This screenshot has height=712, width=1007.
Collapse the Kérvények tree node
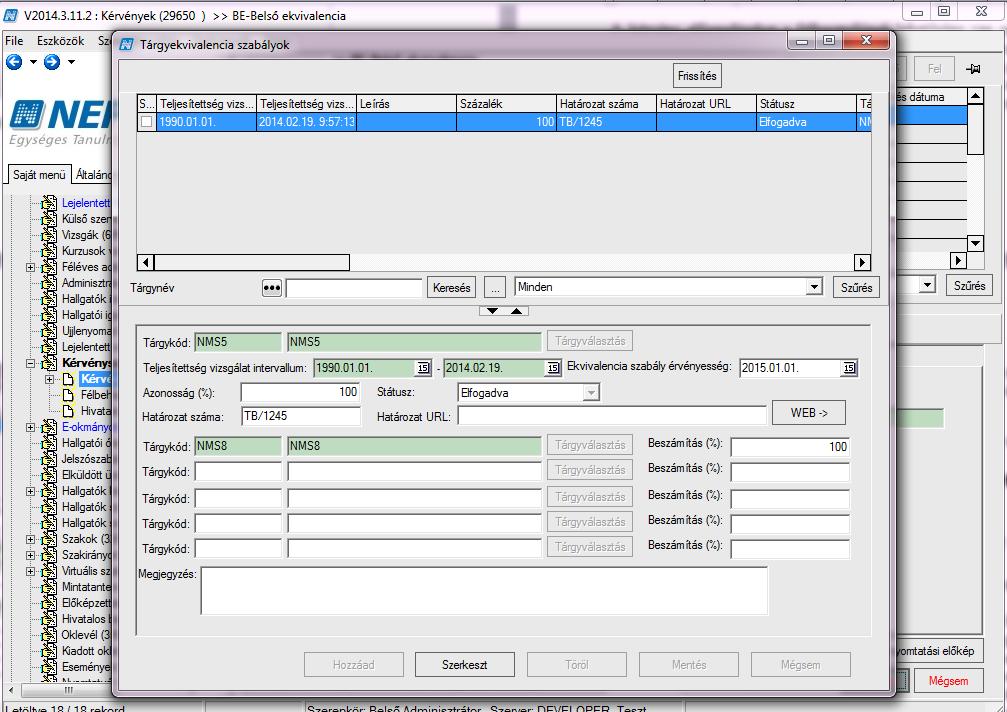point(30,363)
